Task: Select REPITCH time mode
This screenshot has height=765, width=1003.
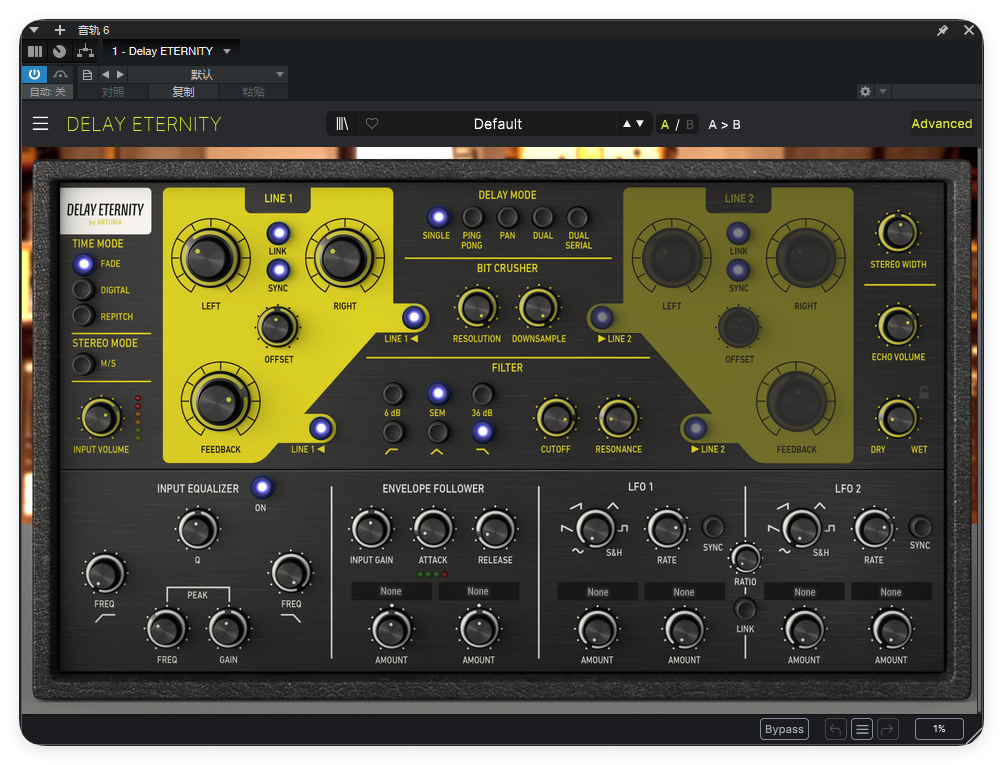Action: [83, 315]
